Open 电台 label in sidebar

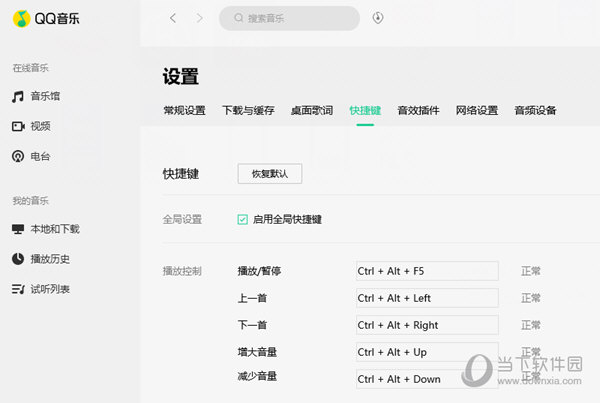41,156
